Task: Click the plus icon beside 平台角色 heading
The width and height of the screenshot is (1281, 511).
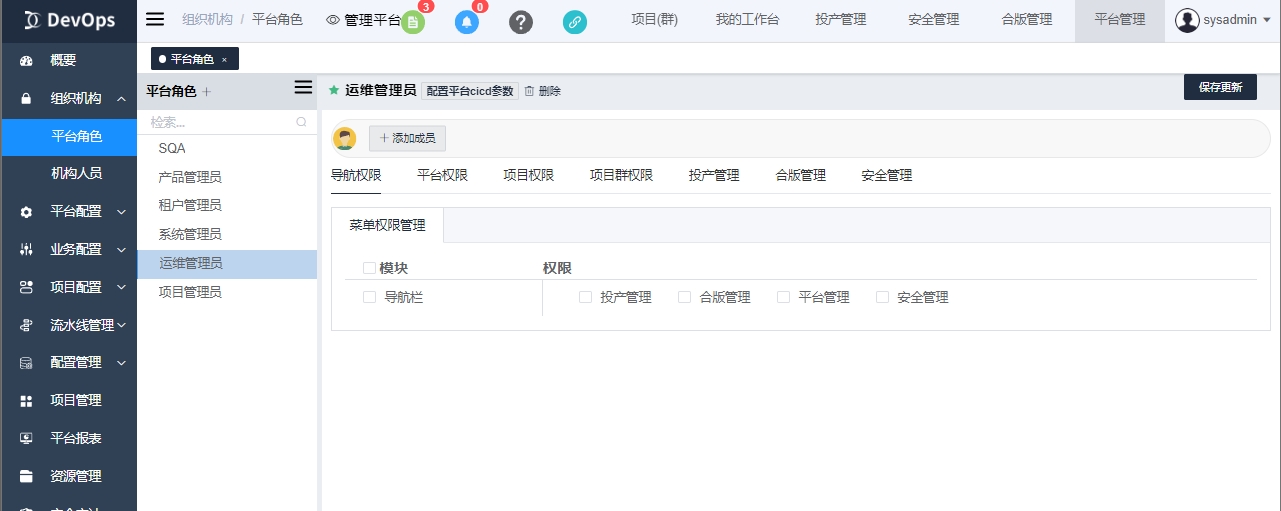Action: (207, 92)
